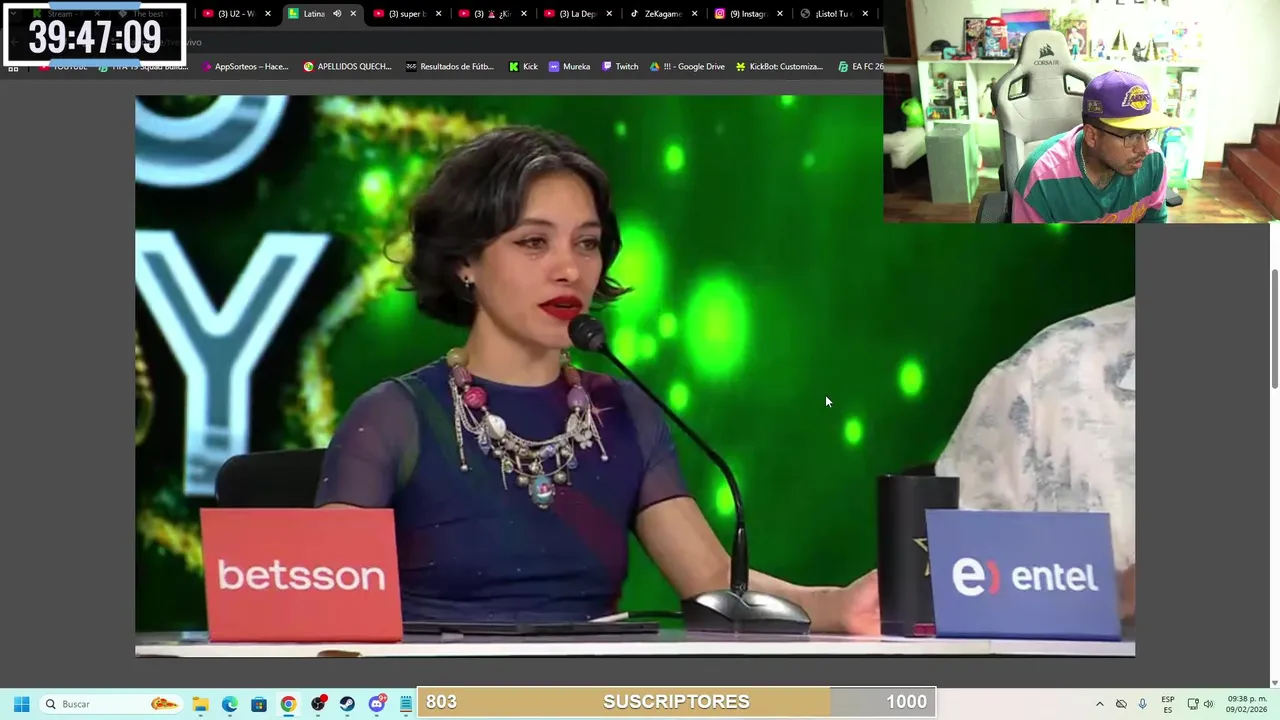The image size is (1280, 720).
Task: Close the "(3) La Dep" tab
Action: tap(609, 14)
